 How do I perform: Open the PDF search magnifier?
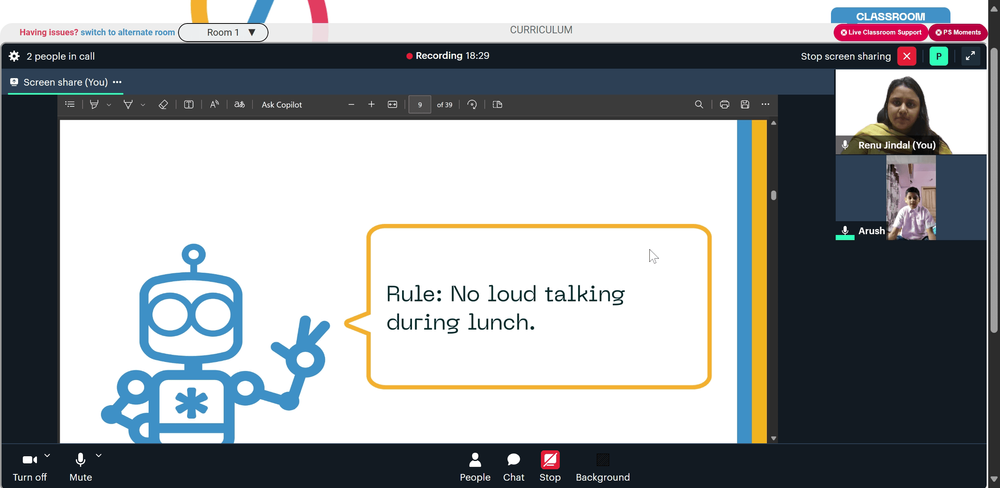699,105
